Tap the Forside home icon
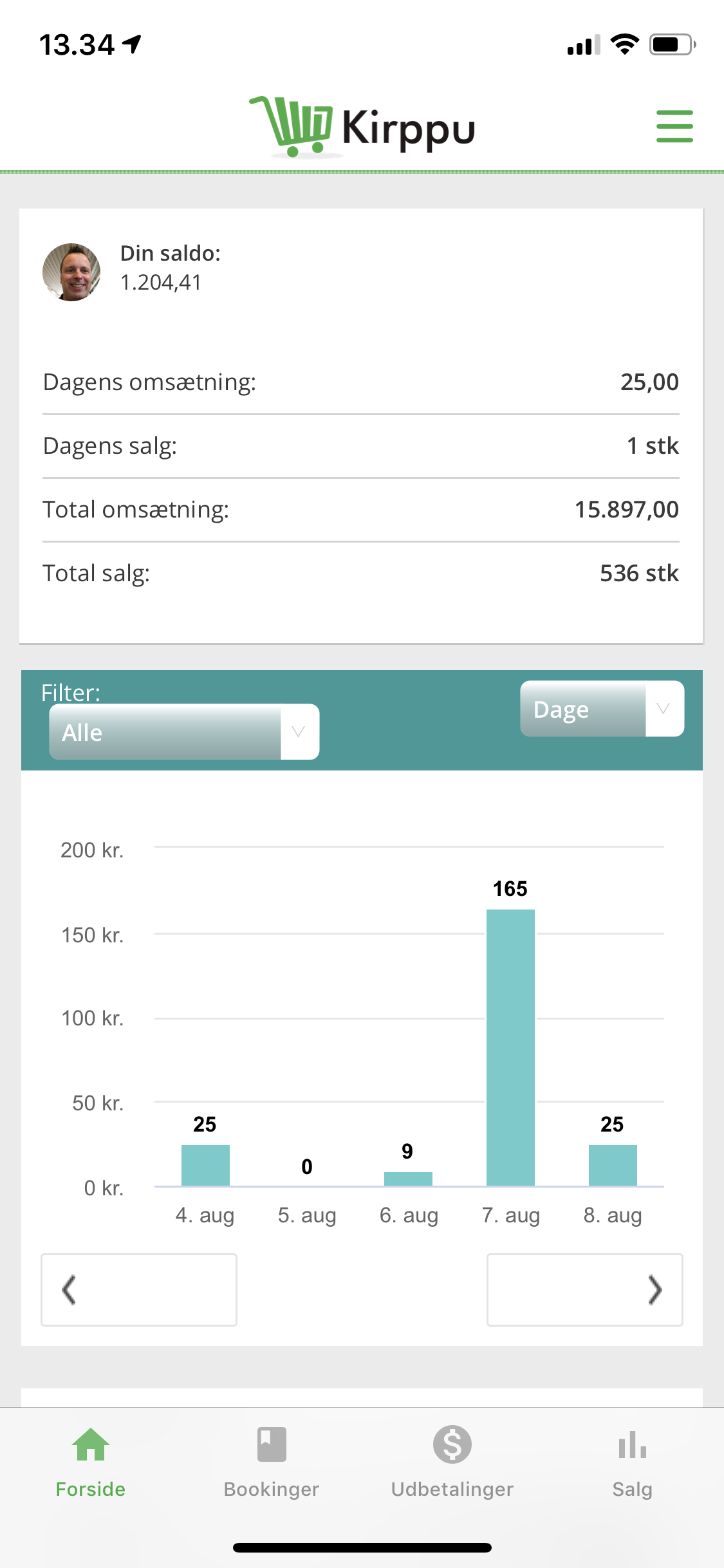Screen dimensions: 724x1568 tap(91, 1444)
